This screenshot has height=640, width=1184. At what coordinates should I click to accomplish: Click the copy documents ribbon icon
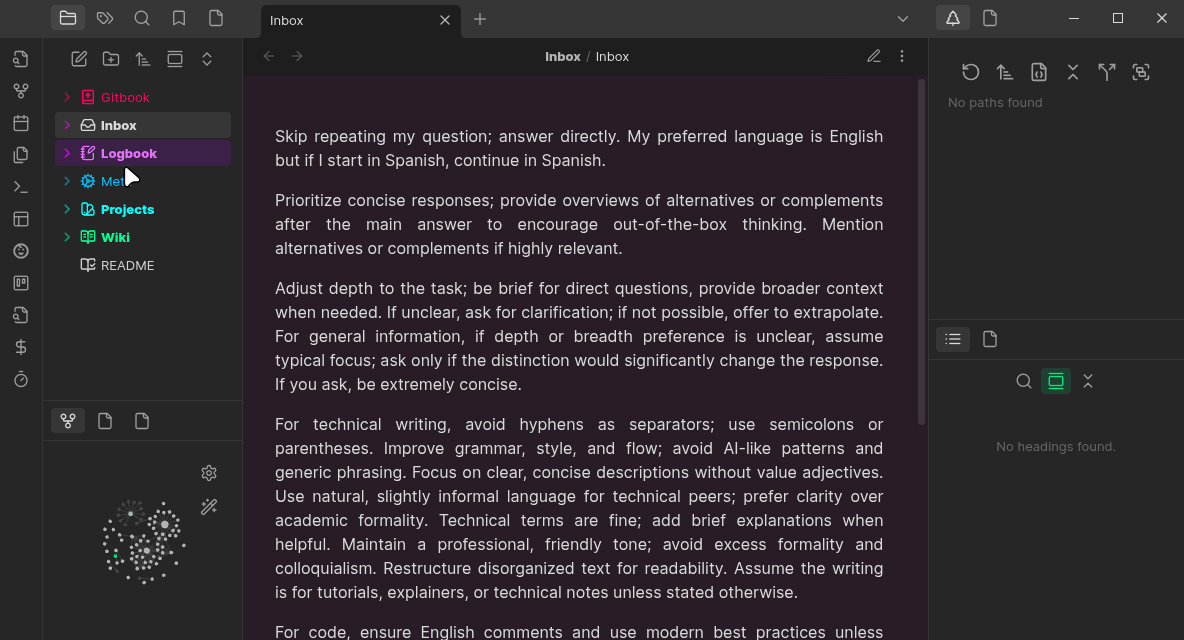point(21,155)
